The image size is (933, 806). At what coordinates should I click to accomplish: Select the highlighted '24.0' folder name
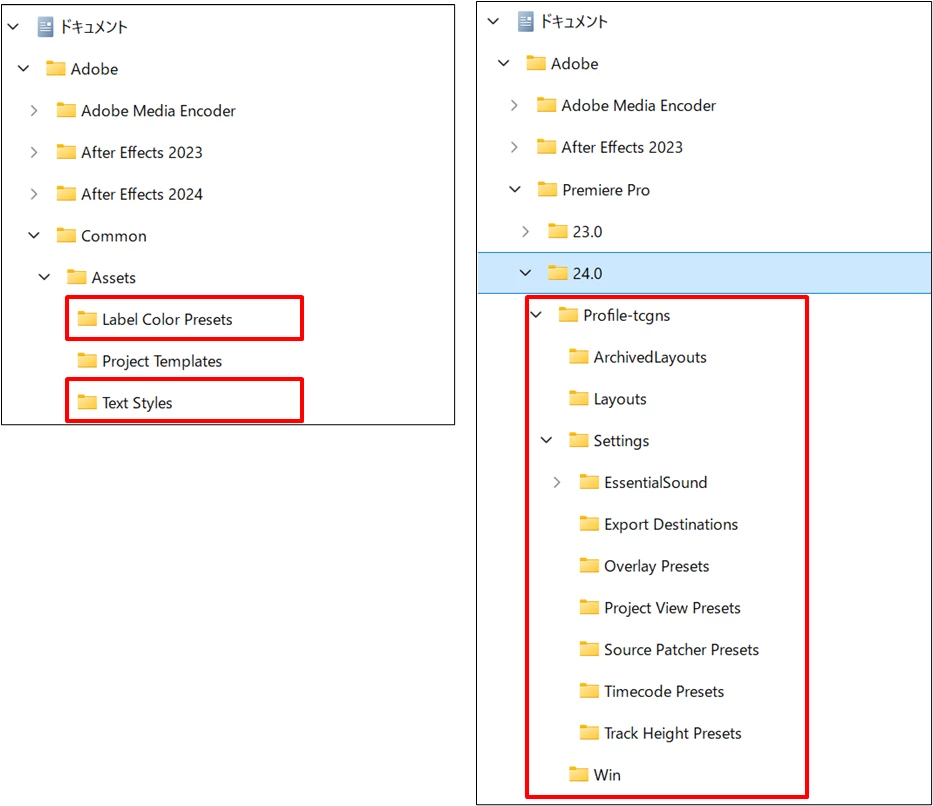point(587,273)
